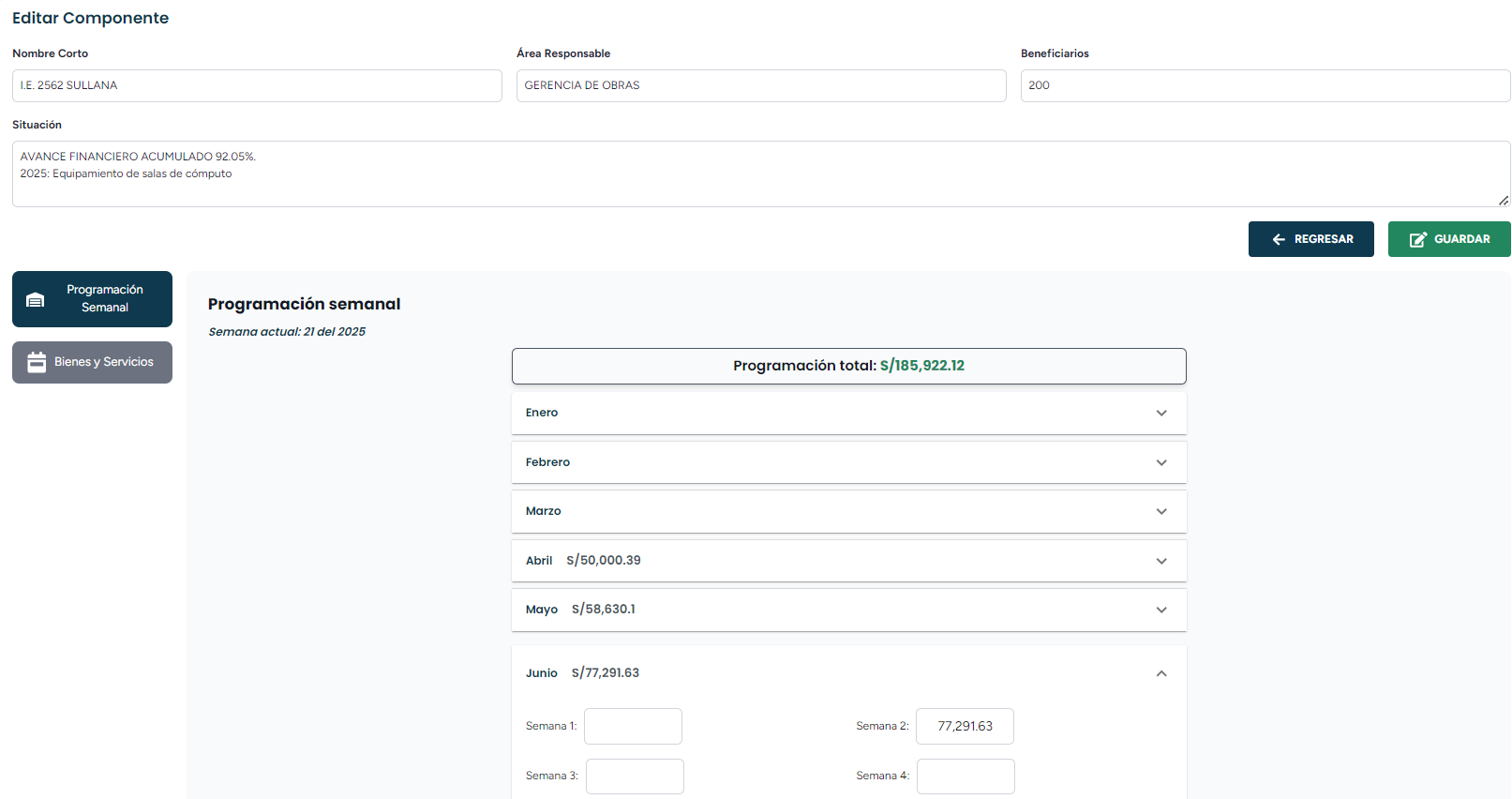Screen dimensions: 1512x799
Task: Open the Abril row with S/50,000.39
Action: point(847,561)
